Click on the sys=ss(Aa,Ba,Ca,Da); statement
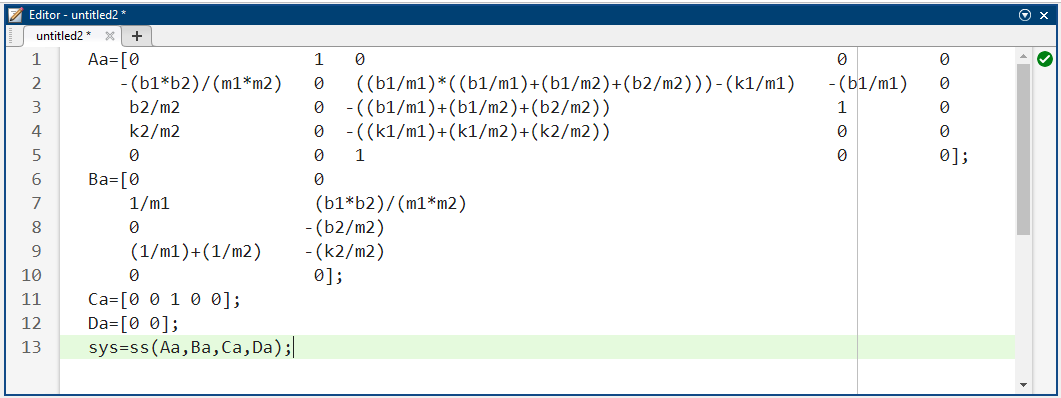The image size is (1061, 398). pos(190,348)
